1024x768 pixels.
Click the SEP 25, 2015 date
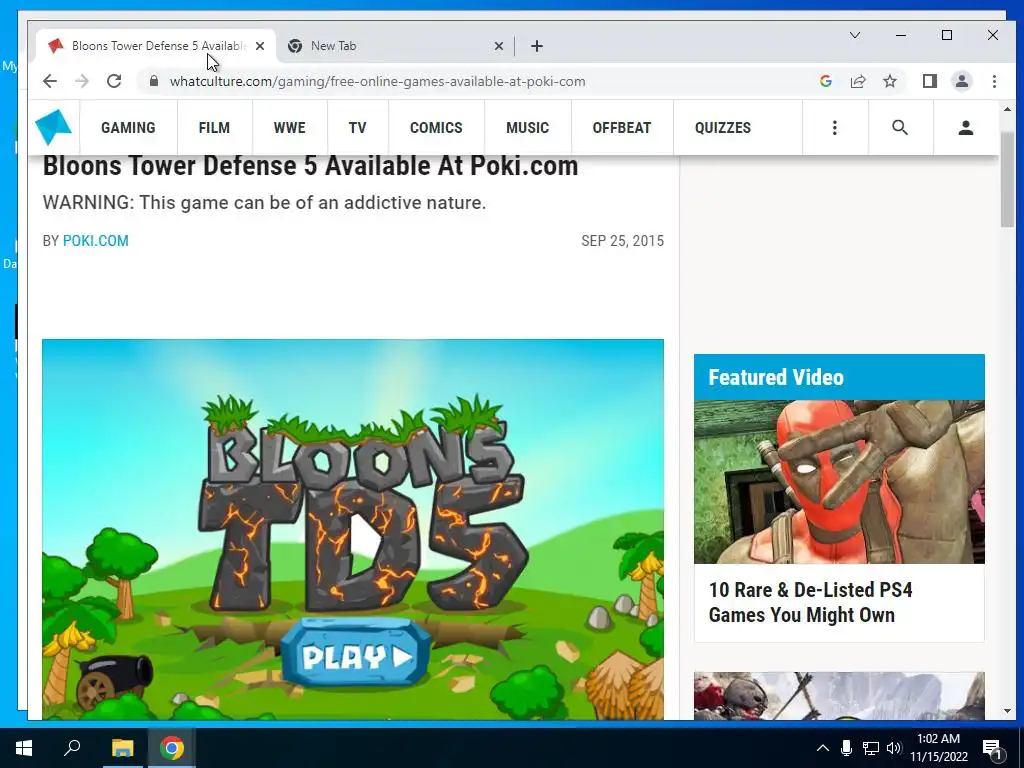pyautogui.click(x=622, y=241)
